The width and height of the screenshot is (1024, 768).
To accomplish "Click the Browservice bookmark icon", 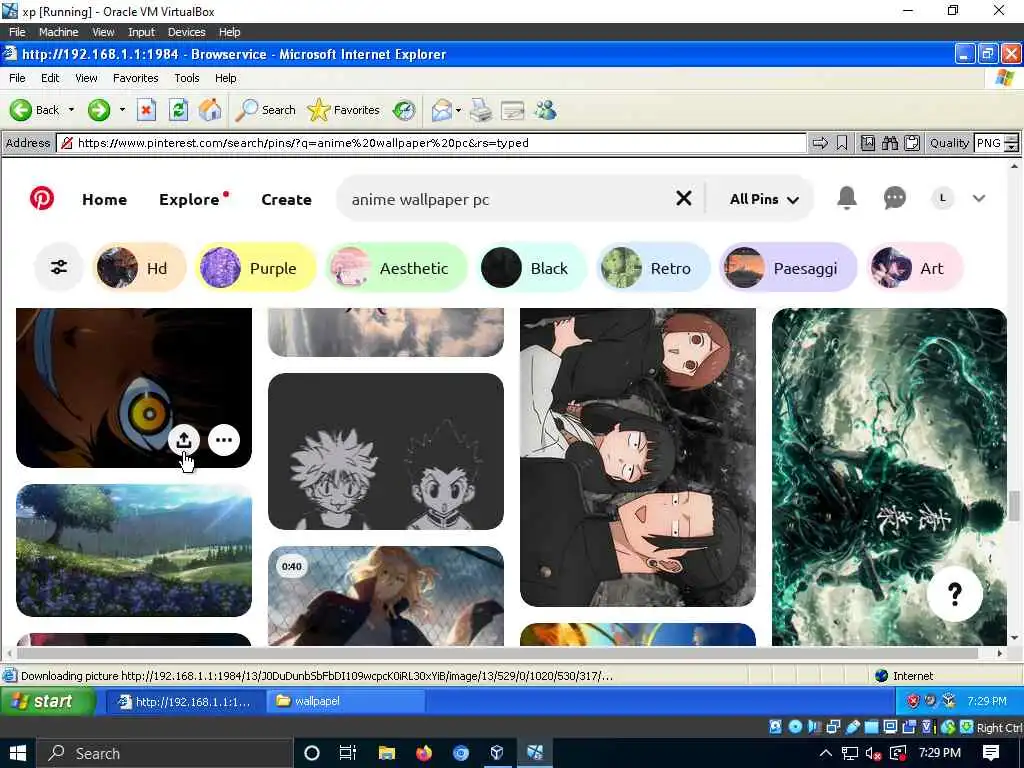I will (842, 143).
